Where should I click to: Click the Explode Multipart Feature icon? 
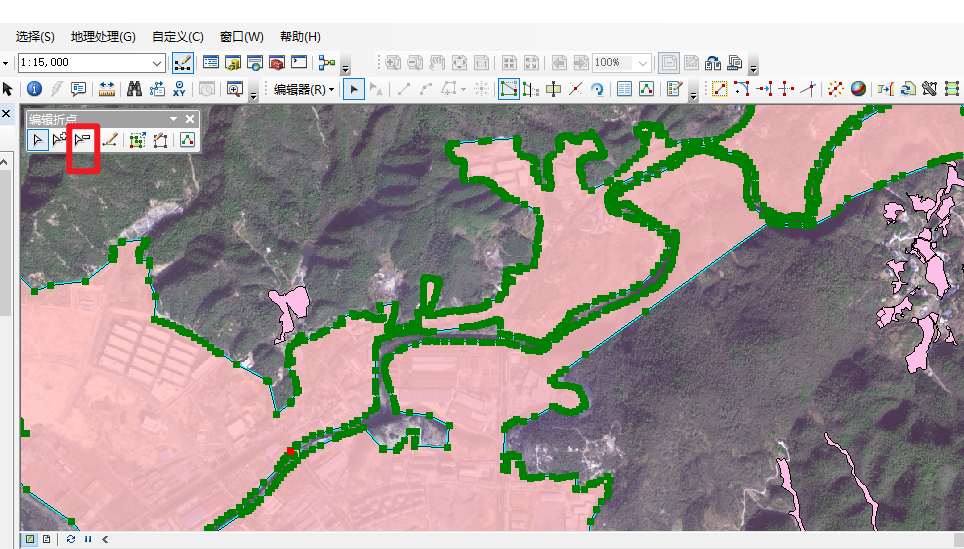[x=836, y=89]
